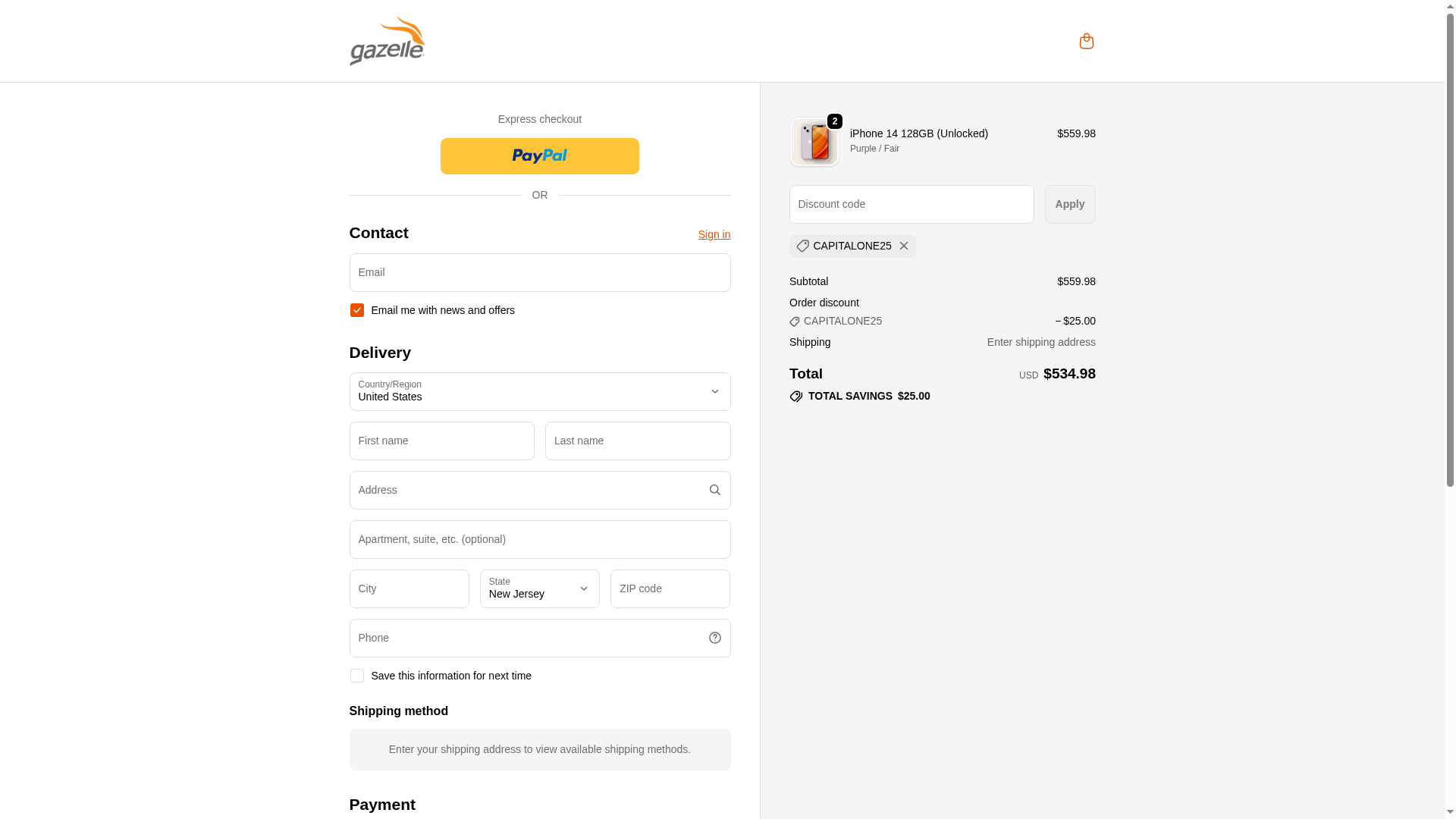Click the CAPITALONE25 discount tag icon
This screenshot has width=1456, height=819.
click(802, 246)
